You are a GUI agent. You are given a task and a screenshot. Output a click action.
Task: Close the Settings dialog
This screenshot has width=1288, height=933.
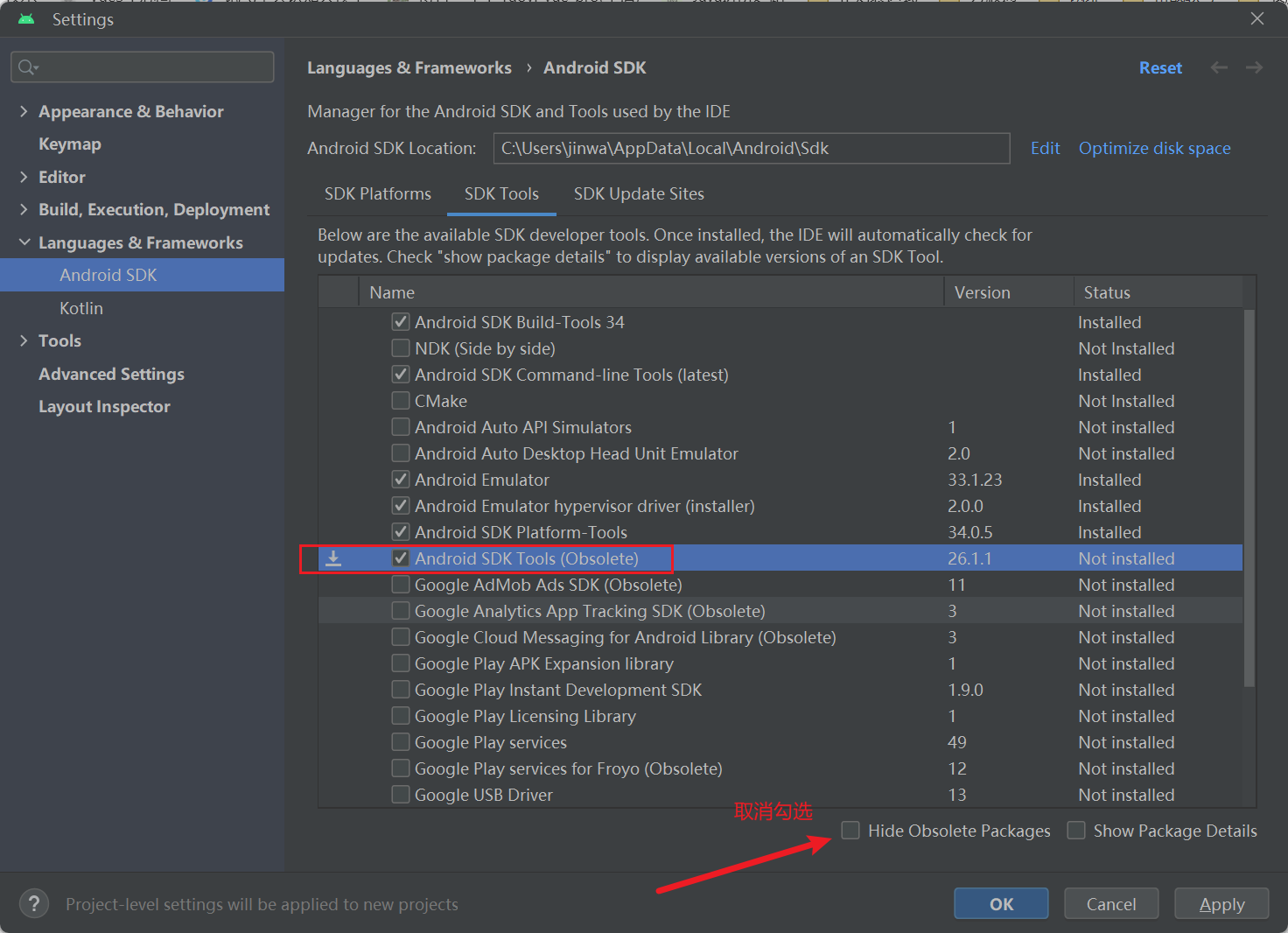pyautogui.click(x=1257, y=18)
